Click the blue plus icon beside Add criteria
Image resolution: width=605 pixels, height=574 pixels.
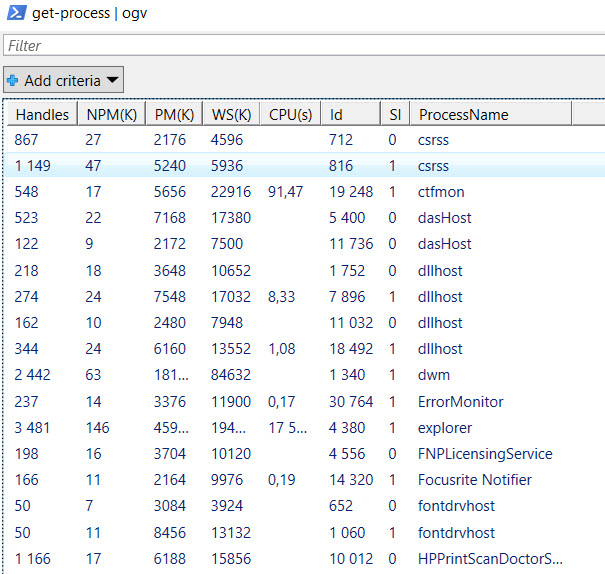(x=12, y=81)
